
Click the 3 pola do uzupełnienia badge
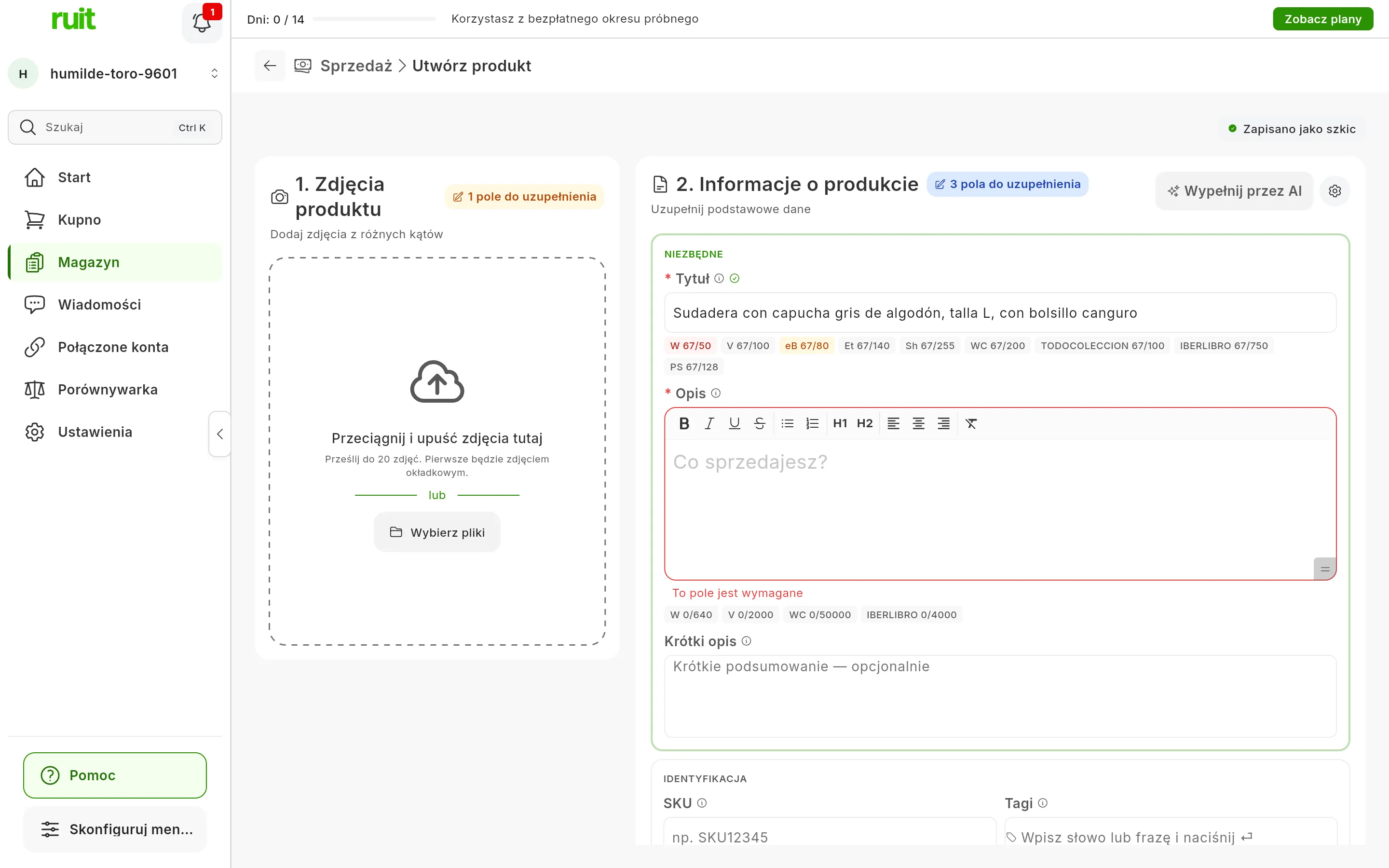1008,184
